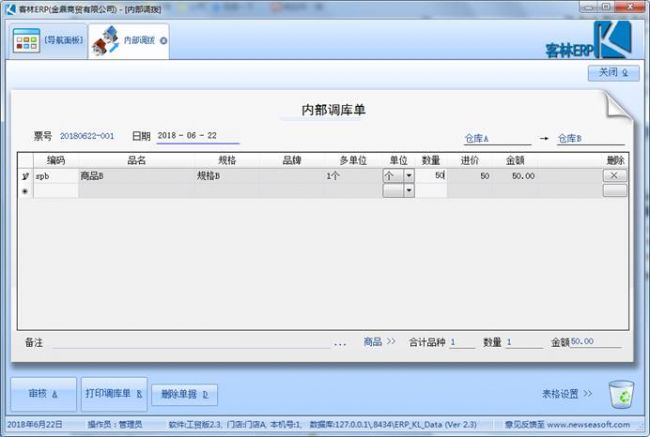650x437 pixels.
Task: Click the 关闭 close button
Action: tap(613, 73)
